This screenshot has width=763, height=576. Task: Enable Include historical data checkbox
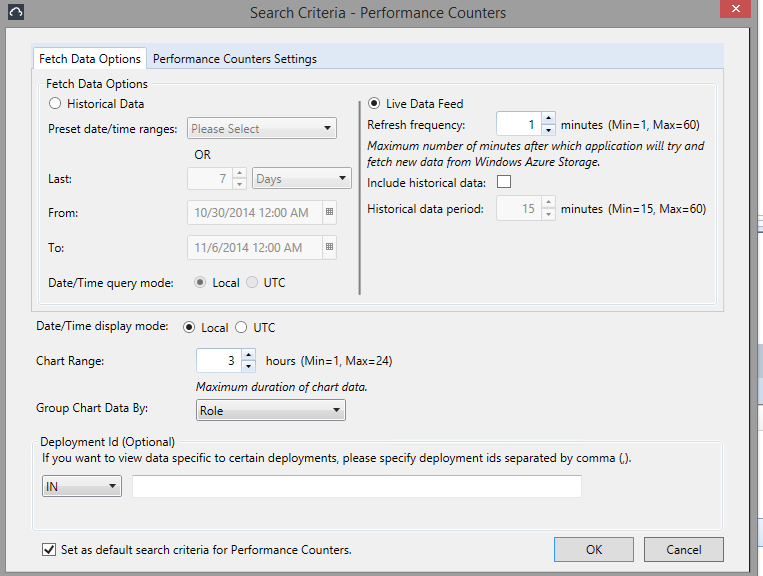(x=503, y=182)
